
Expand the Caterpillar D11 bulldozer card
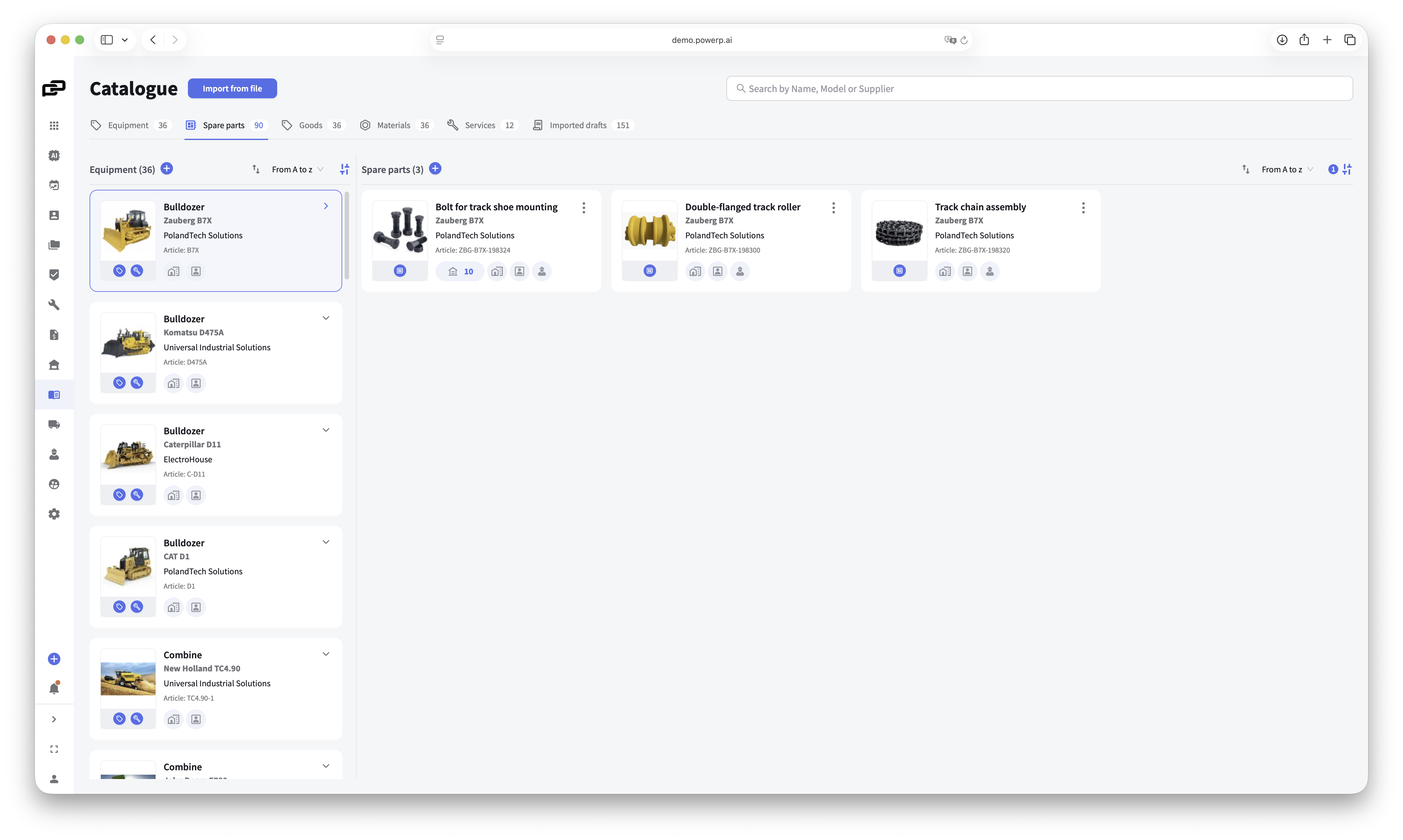click(326, 430)
